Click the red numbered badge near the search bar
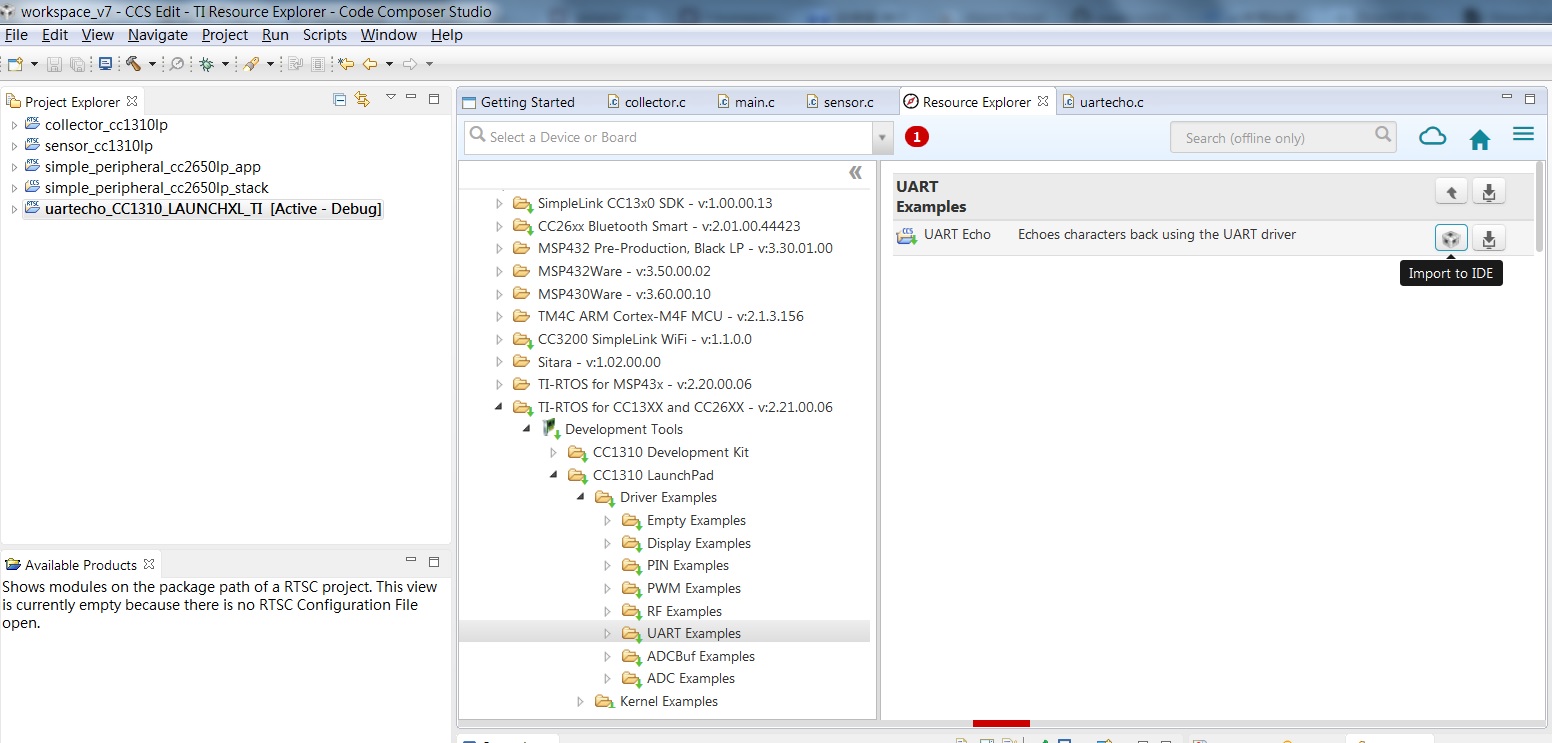This screenshot has height=743, width=1552. (916, 136)
